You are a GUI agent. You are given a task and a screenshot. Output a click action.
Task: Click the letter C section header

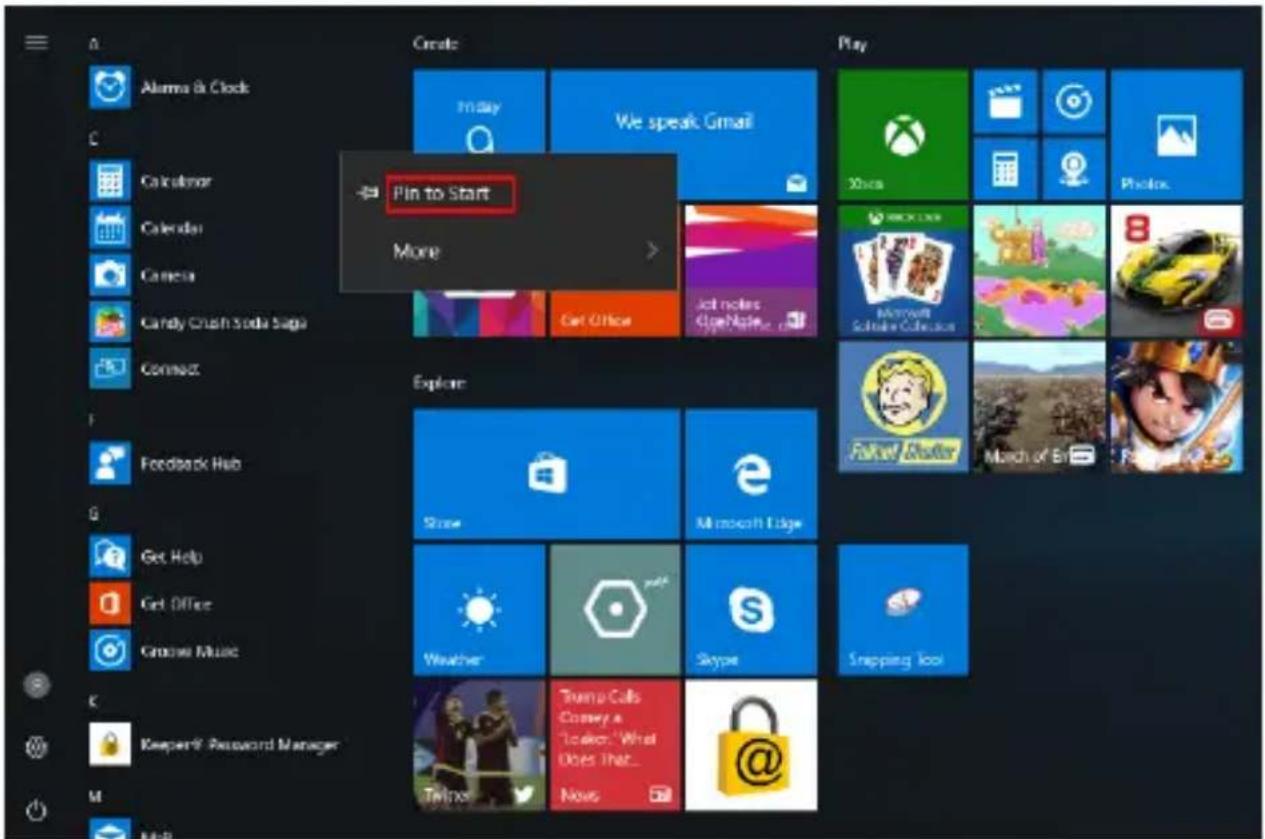pyautogui.click(x=94, y=139)
